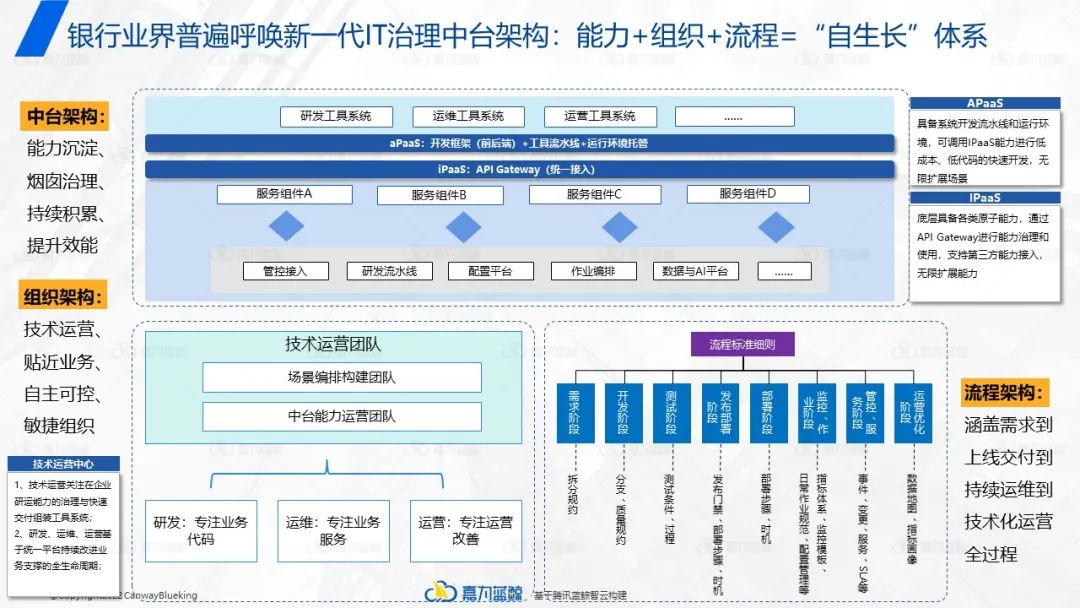Enable the 测试阶段 stage block
1080x608 pixels.
click(x=671, y=415)
